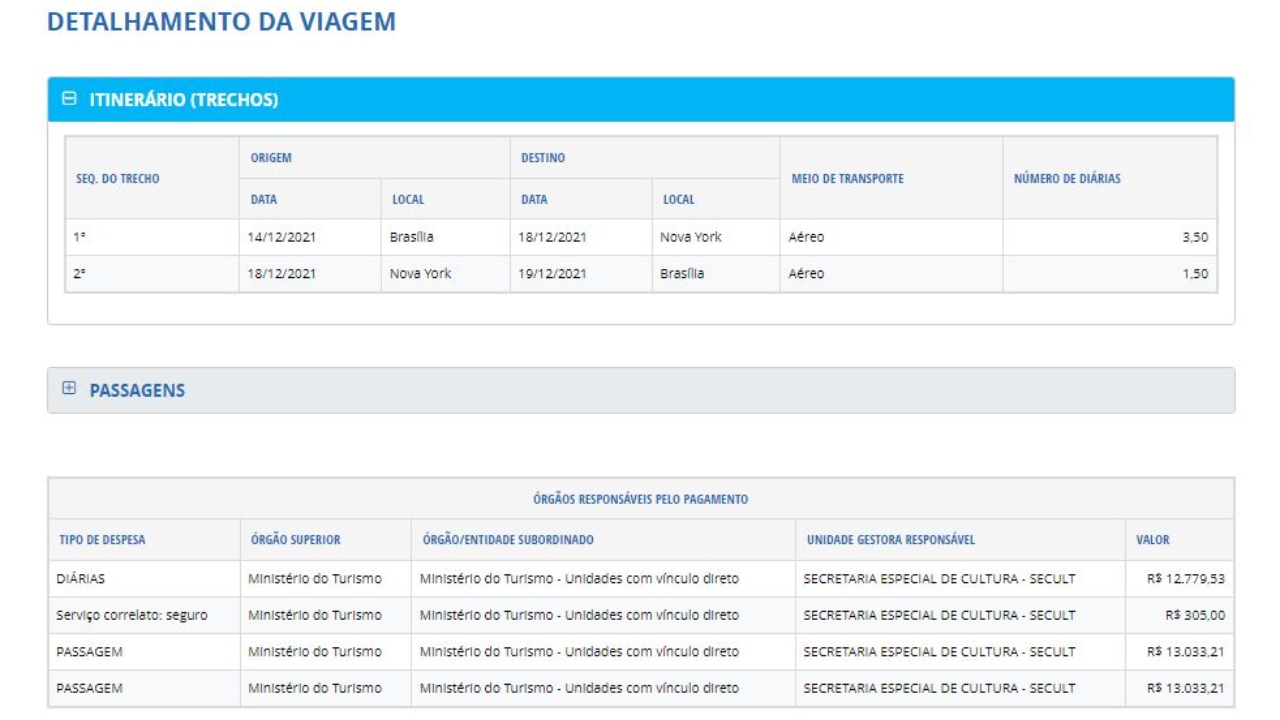Select origin date 14/12/2021
The image size is (1280, 720).
(282, 238)
